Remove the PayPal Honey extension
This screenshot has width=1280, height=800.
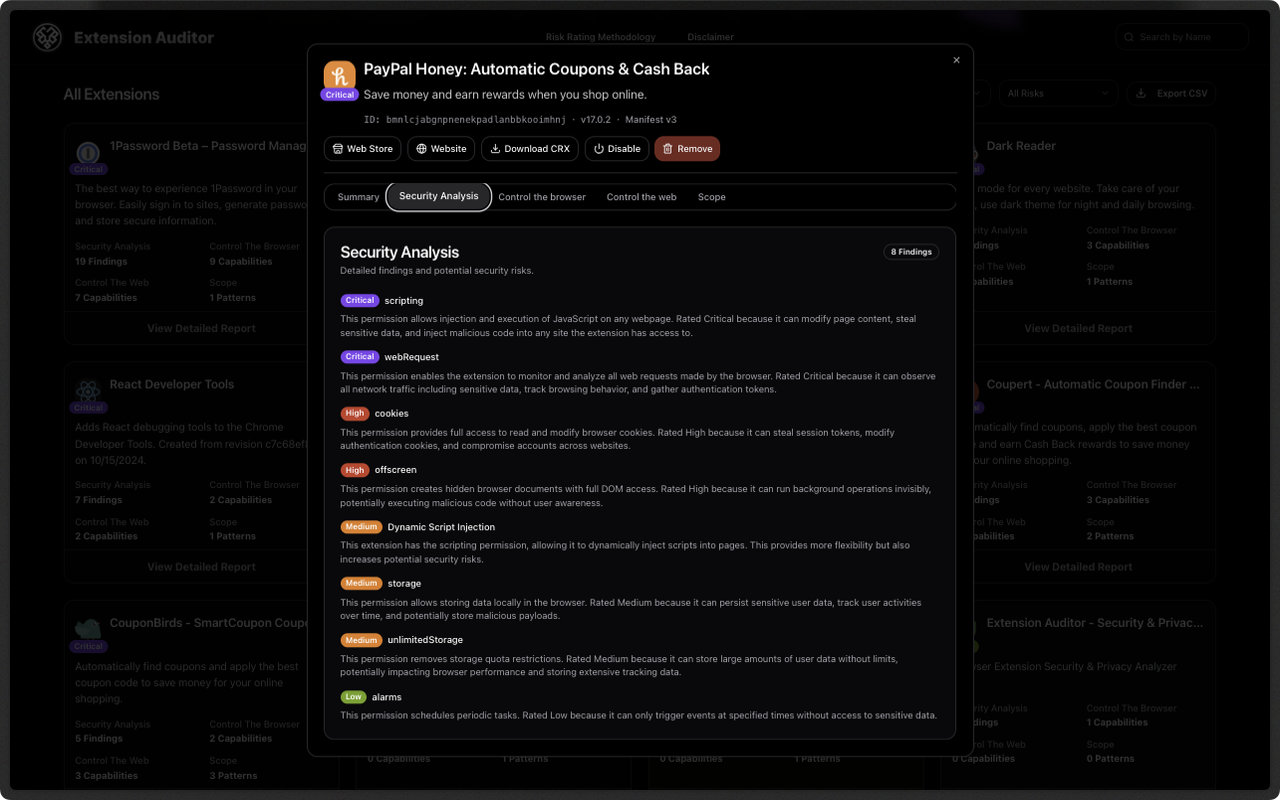687,149
